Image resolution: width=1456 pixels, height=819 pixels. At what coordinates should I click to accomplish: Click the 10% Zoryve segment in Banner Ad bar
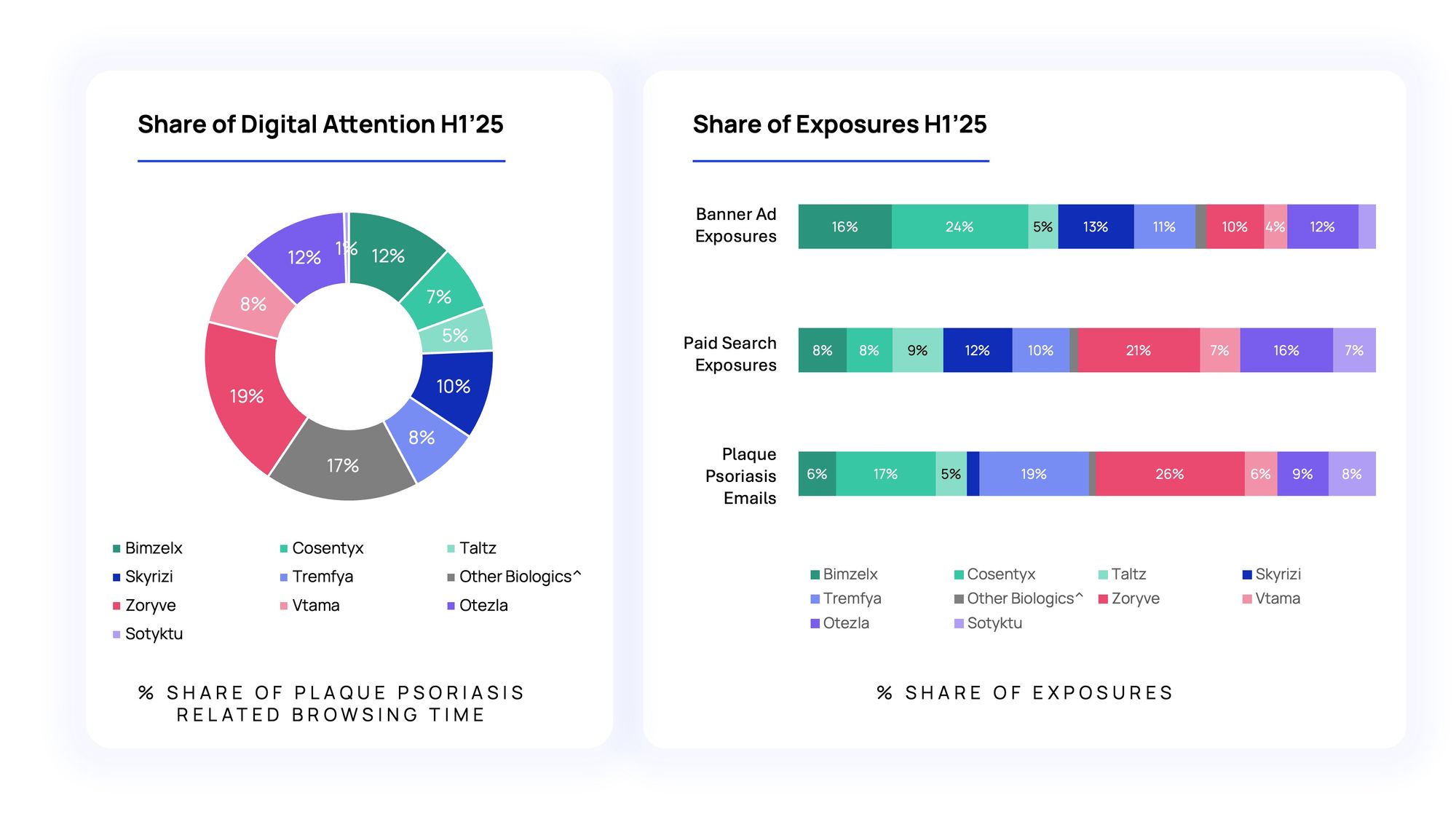tap(1235, 226)
